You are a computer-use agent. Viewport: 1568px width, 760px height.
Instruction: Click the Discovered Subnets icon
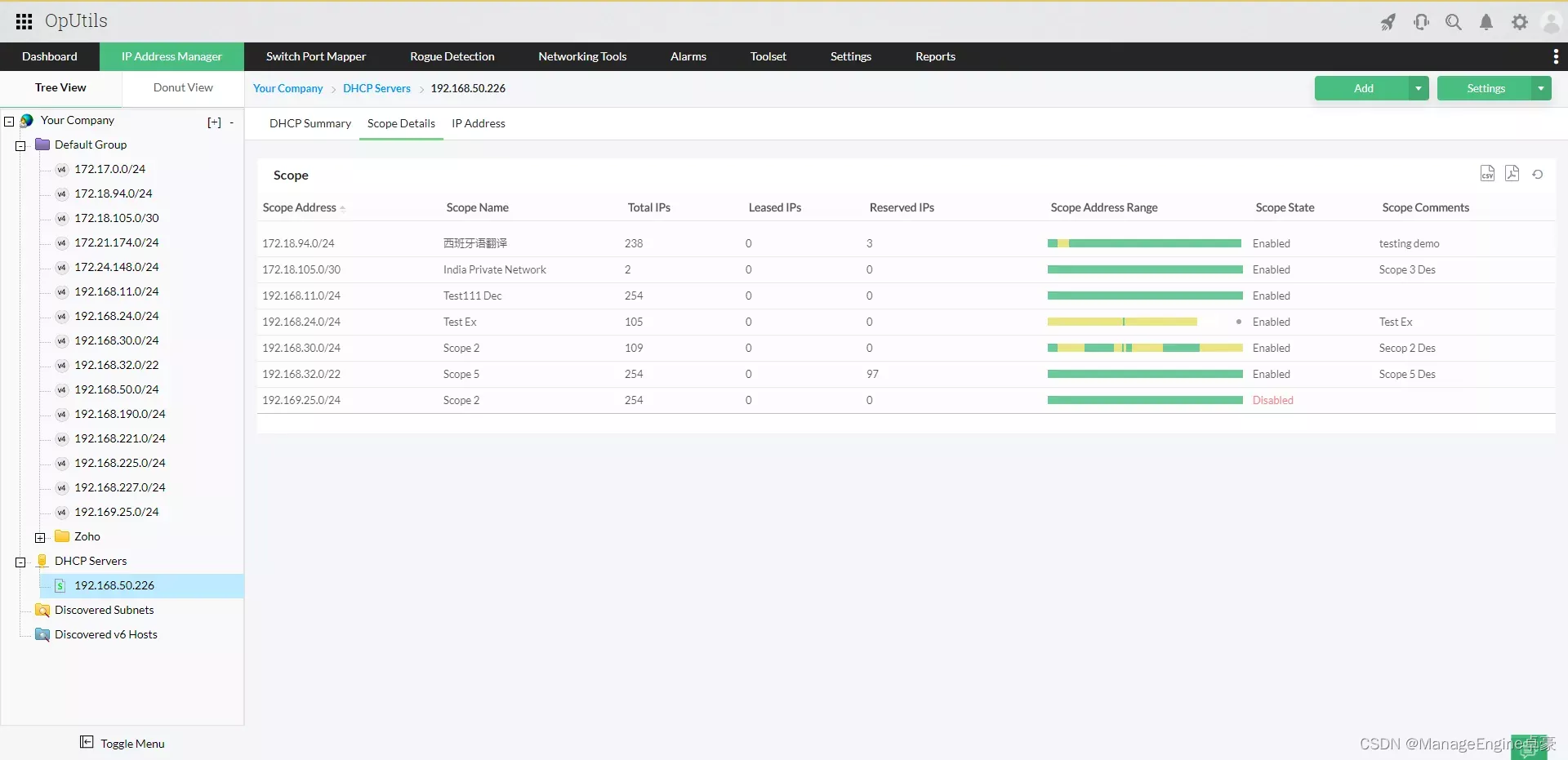click(42, 610)
